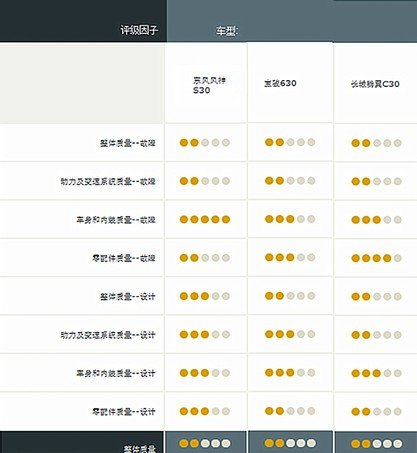Select the 东风风神 S30 model name

[209, 85]
